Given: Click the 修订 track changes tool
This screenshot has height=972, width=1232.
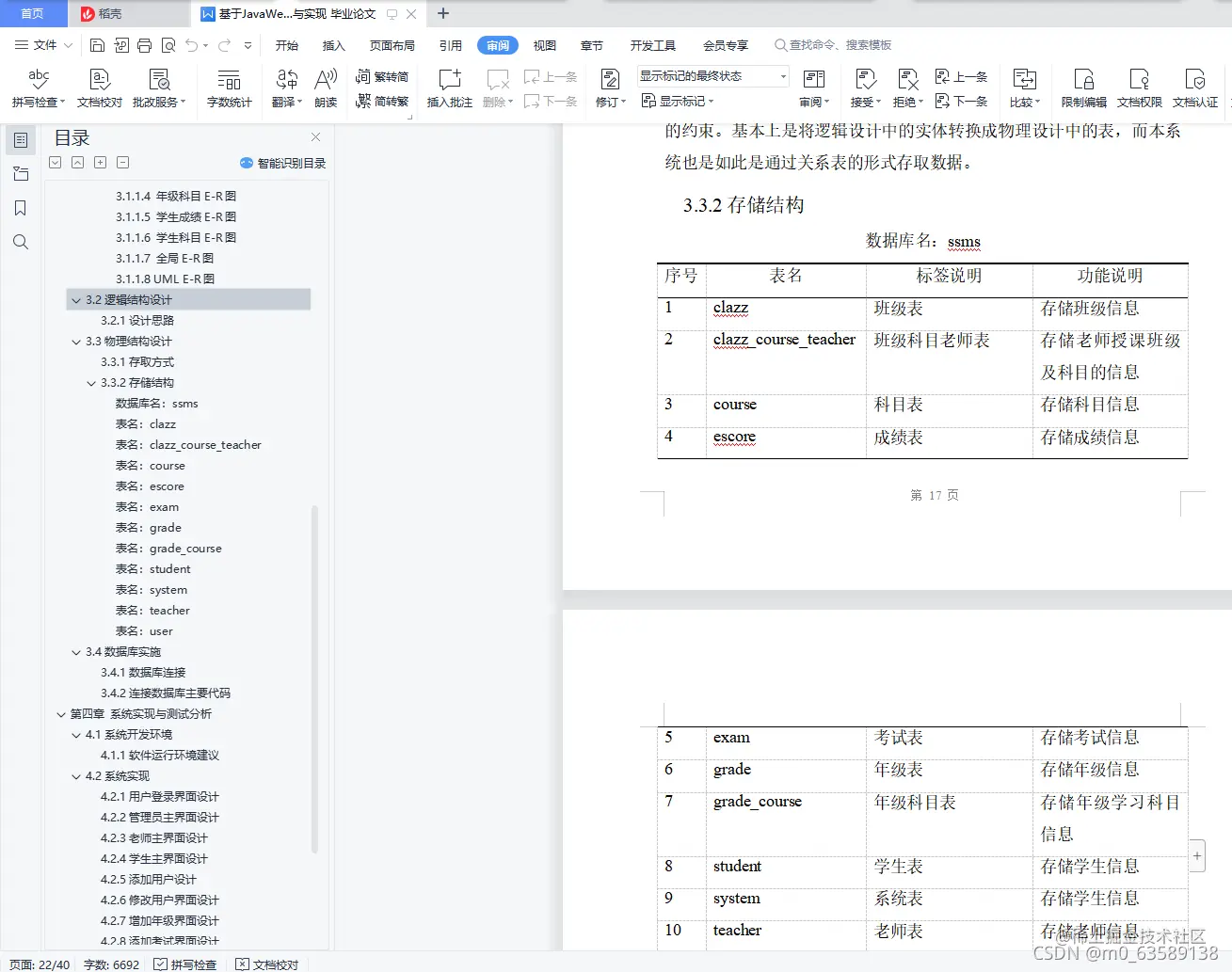Looking at the screenshot, I should coord(610,88).
